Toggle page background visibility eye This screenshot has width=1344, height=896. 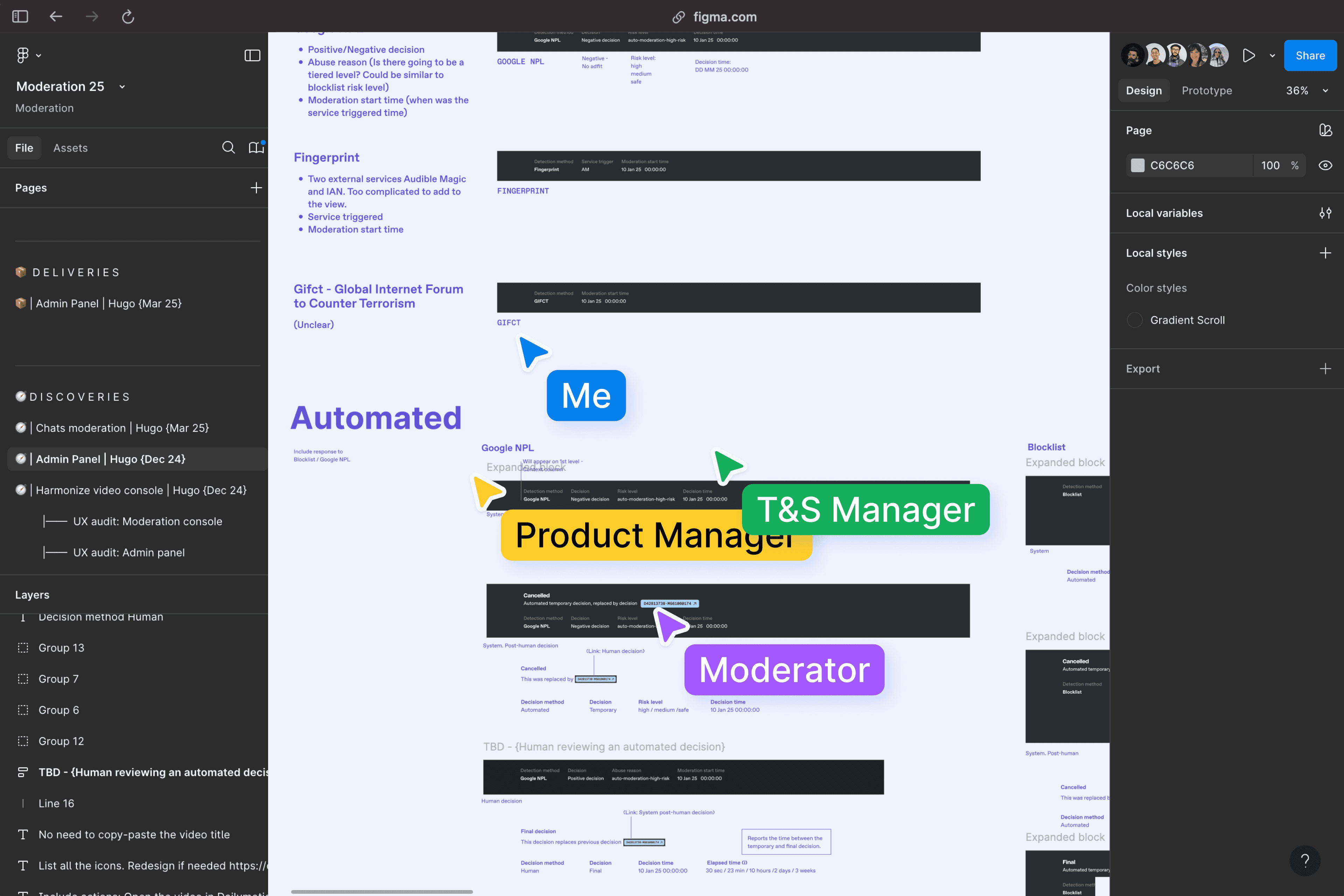coord(1325,165)
